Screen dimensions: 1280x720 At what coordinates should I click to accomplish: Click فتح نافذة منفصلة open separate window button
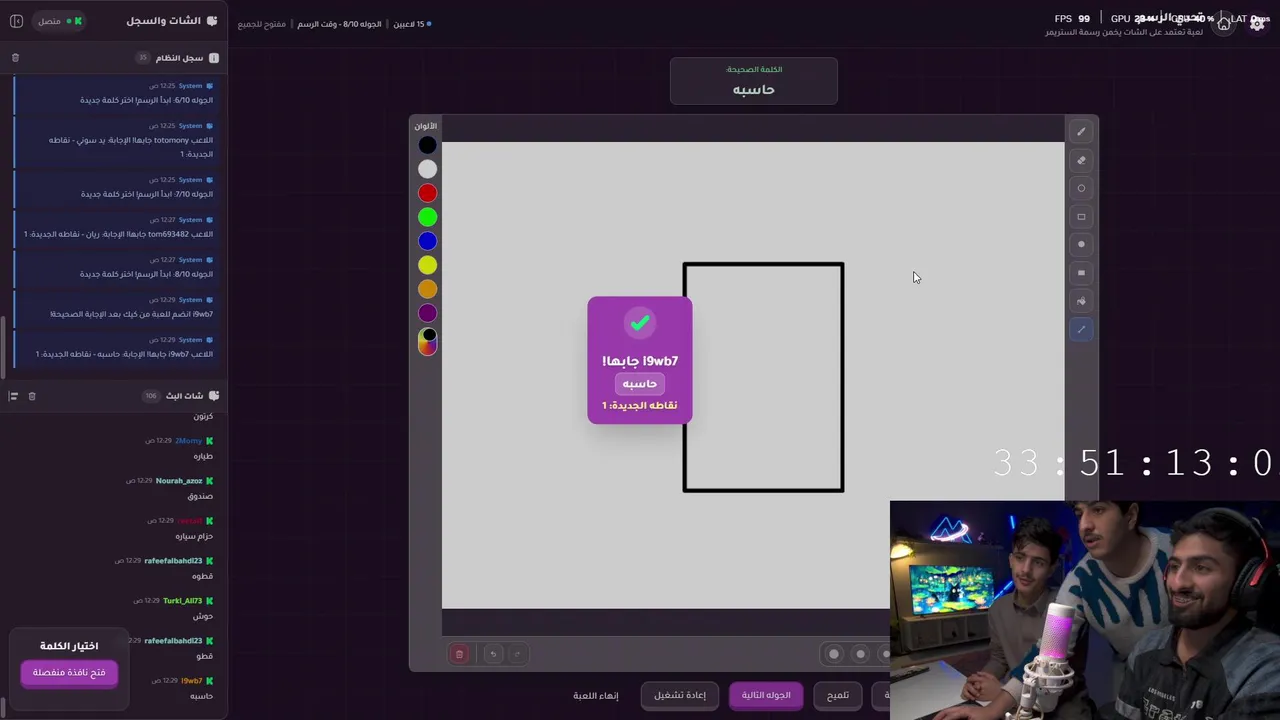tap(69, 673)
